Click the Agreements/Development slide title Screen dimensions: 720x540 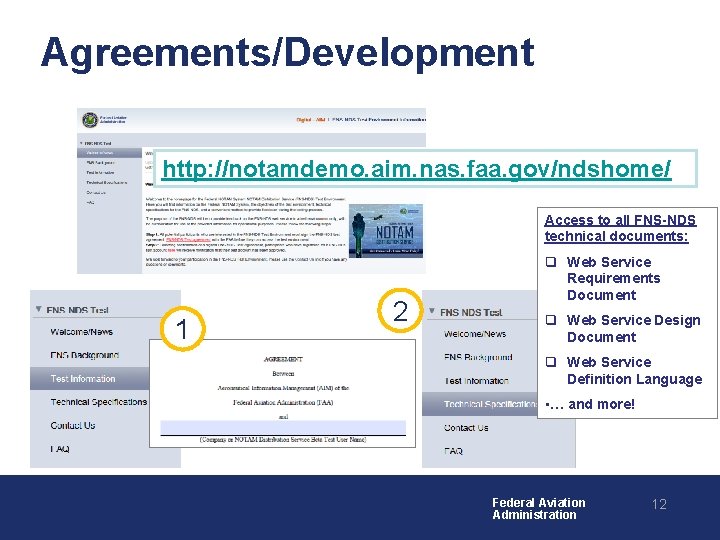pos(287,52)
